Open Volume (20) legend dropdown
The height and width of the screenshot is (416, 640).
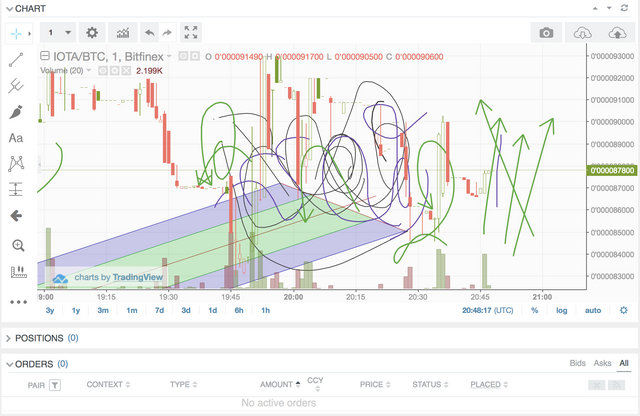click(89, 71)
